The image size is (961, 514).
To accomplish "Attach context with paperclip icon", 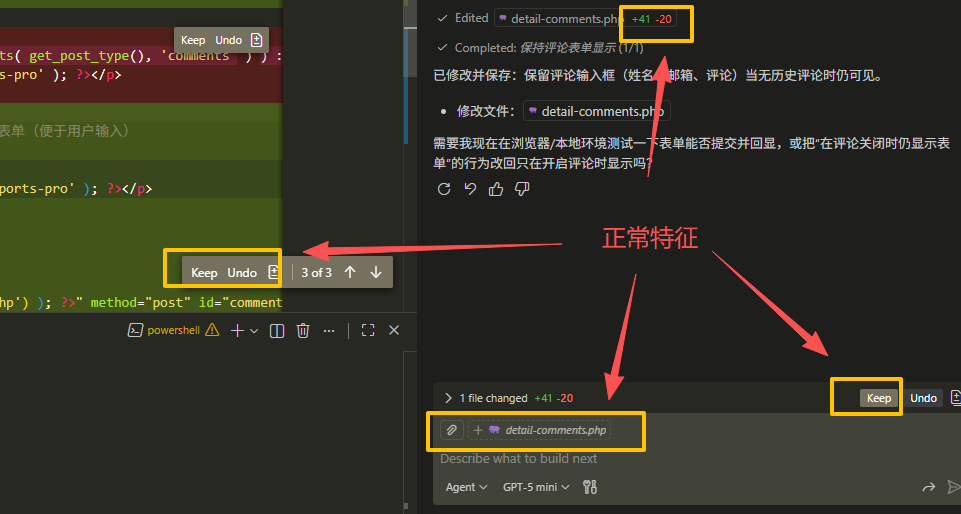I will click(452, 430).
